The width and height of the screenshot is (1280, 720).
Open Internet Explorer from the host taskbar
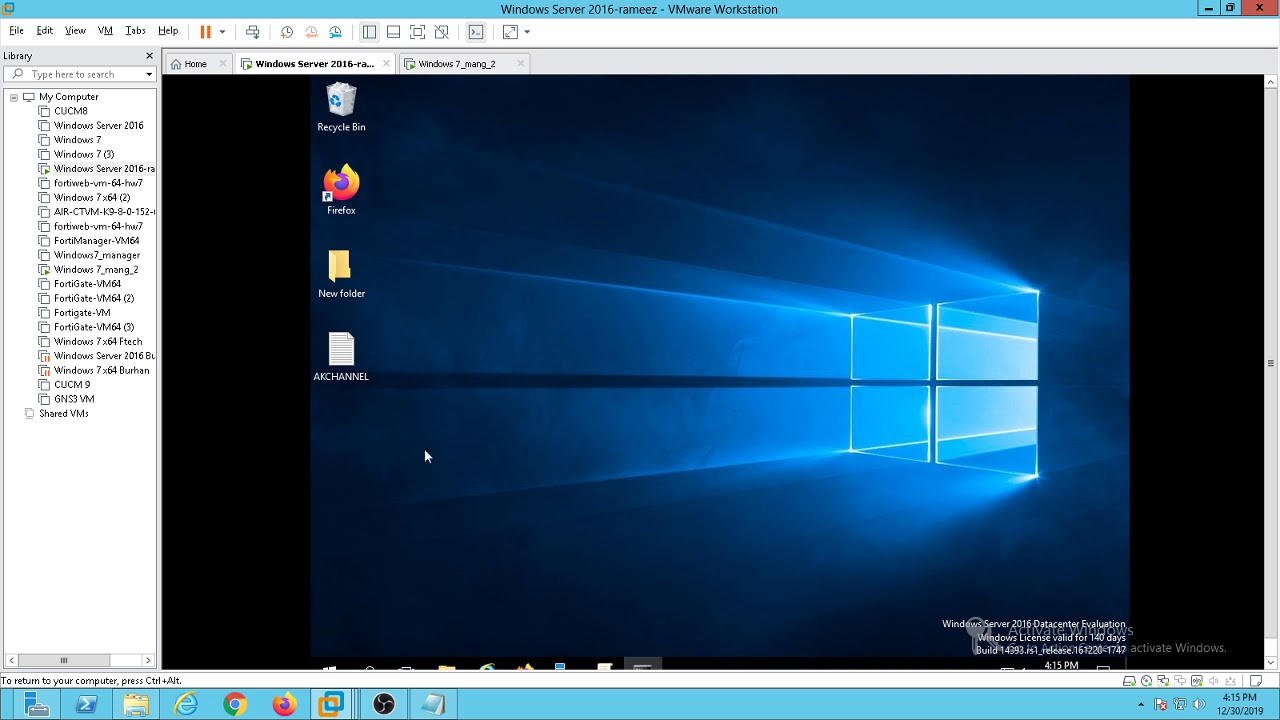pyautogui.click(x=186, y=705)
